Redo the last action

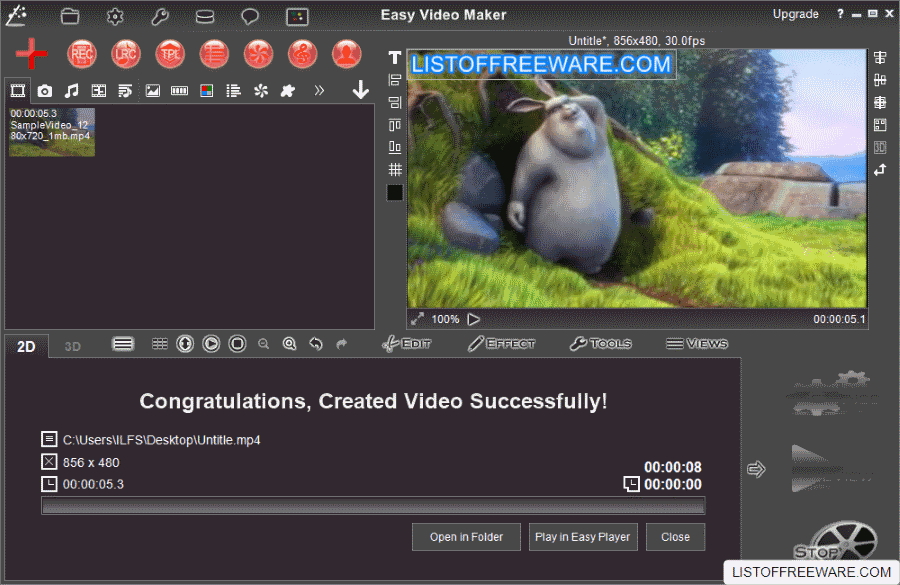[x=342, y=344]
